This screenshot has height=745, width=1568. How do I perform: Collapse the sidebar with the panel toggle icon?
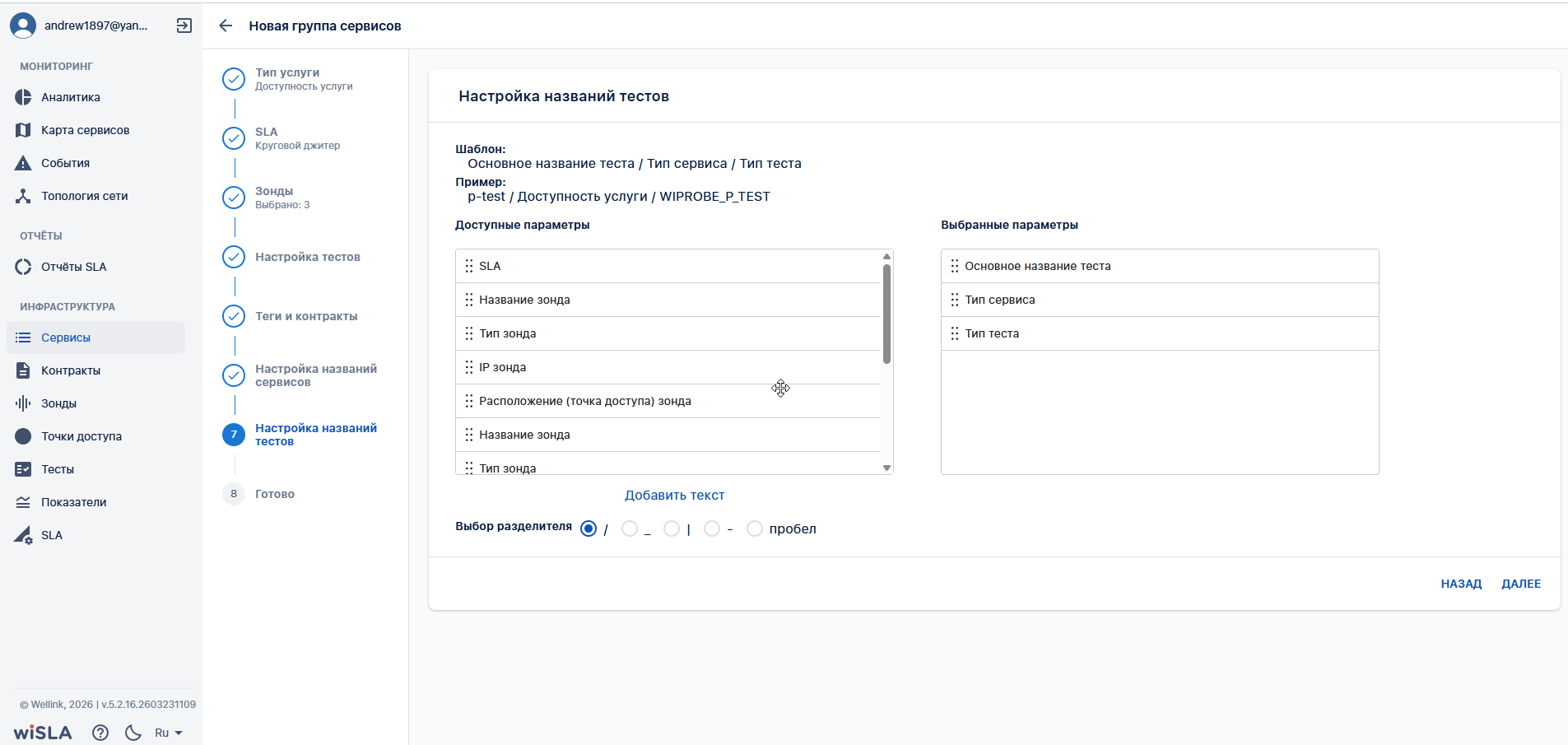[x=184, y=26]
